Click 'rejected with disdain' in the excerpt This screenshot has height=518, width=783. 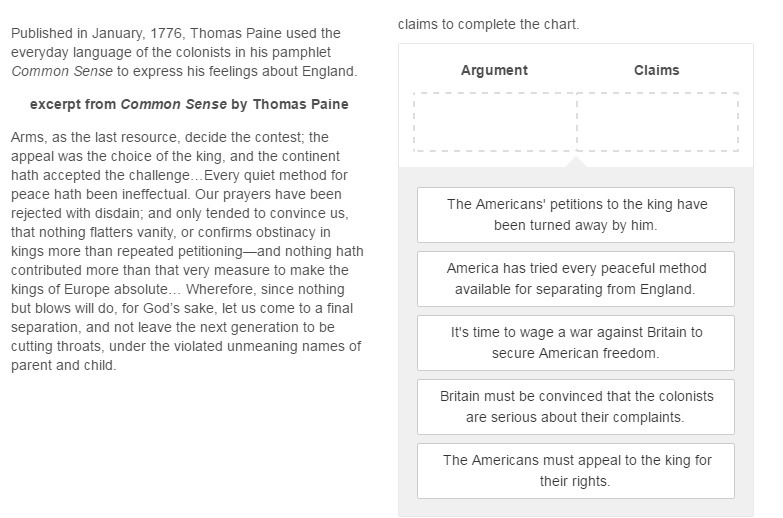pos(77,213)
